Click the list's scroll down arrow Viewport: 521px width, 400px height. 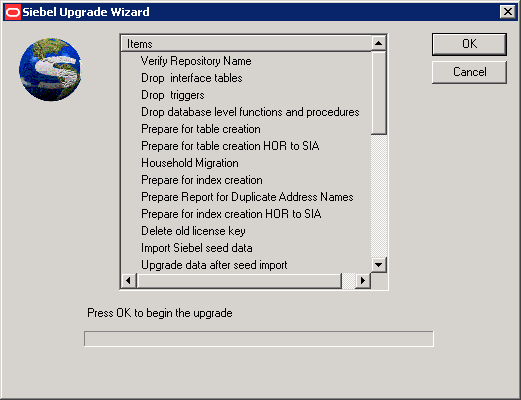[378, 265]
